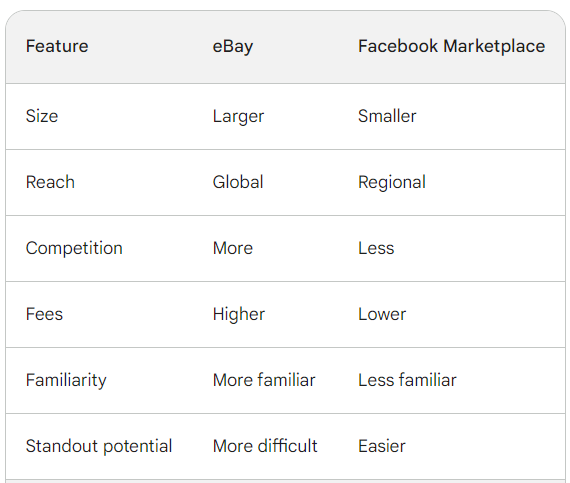Click the Less familiar cell
Image resolution: width=570 pixels, height=483 pixels.
(x=407, y=380)
